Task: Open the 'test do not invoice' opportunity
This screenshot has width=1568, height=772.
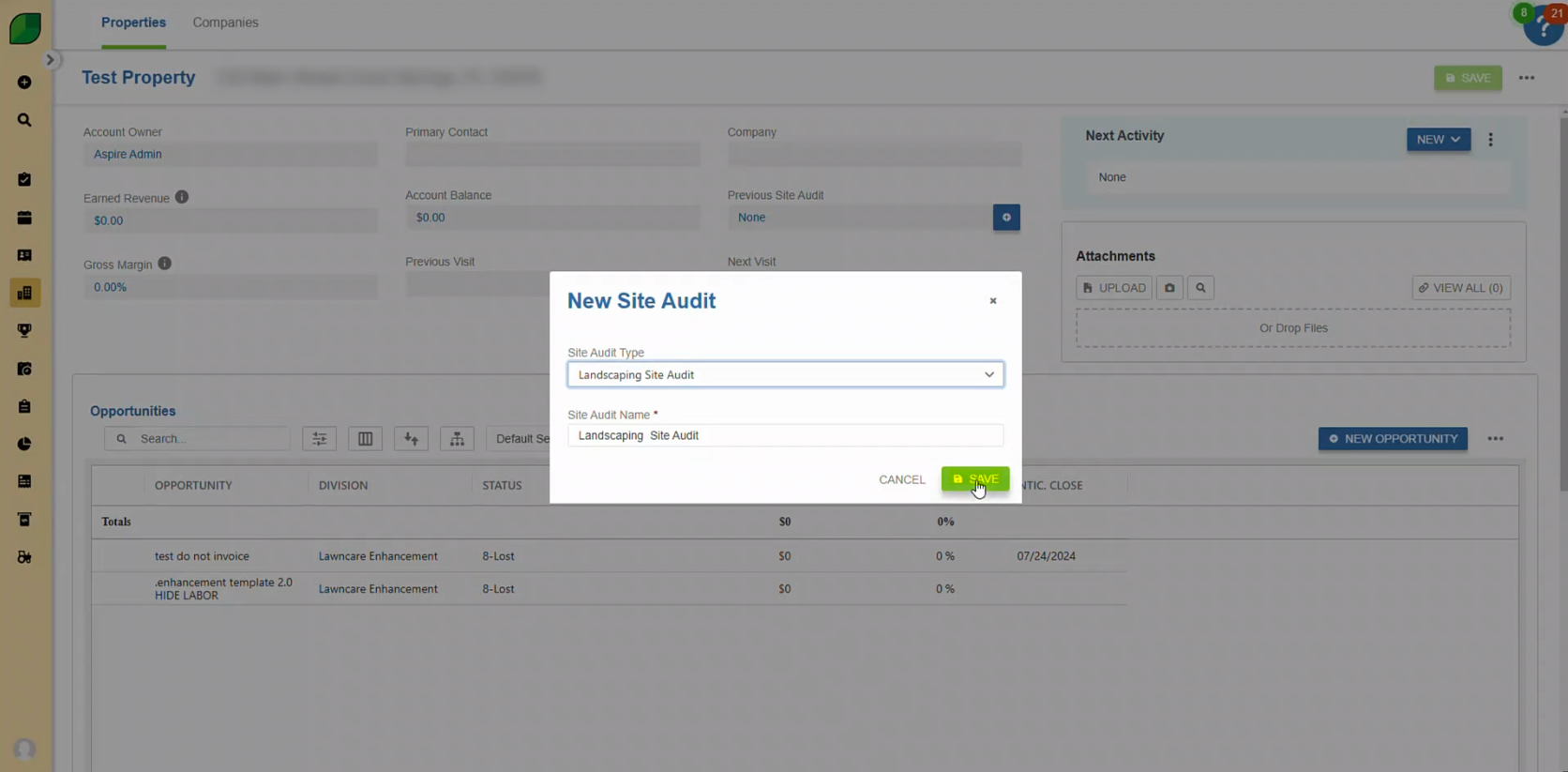Action: pyautogui.click(x=202, y=556)
